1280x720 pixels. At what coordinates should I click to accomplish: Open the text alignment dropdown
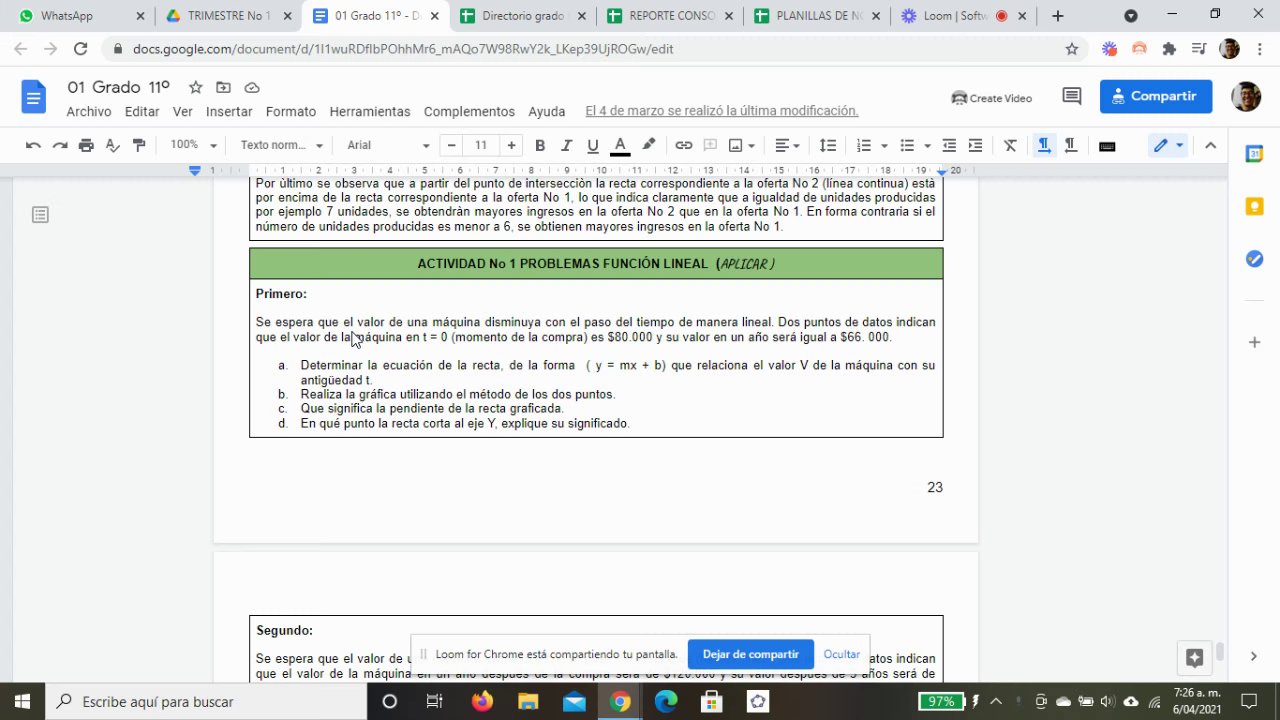pos(788,146)
